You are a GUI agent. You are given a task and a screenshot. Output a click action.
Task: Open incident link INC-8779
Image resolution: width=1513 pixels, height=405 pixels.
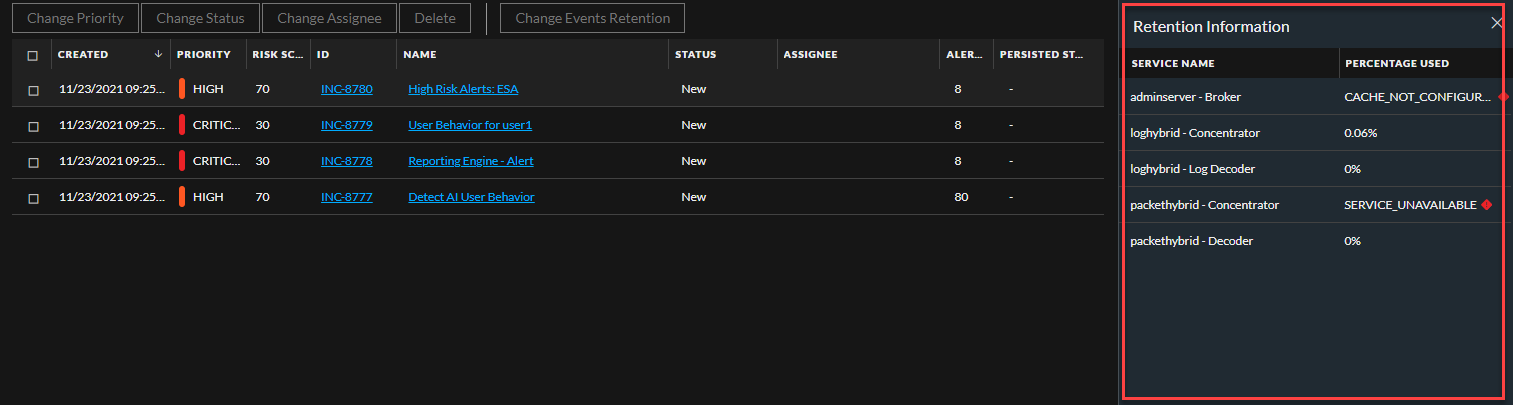[346, 125]
